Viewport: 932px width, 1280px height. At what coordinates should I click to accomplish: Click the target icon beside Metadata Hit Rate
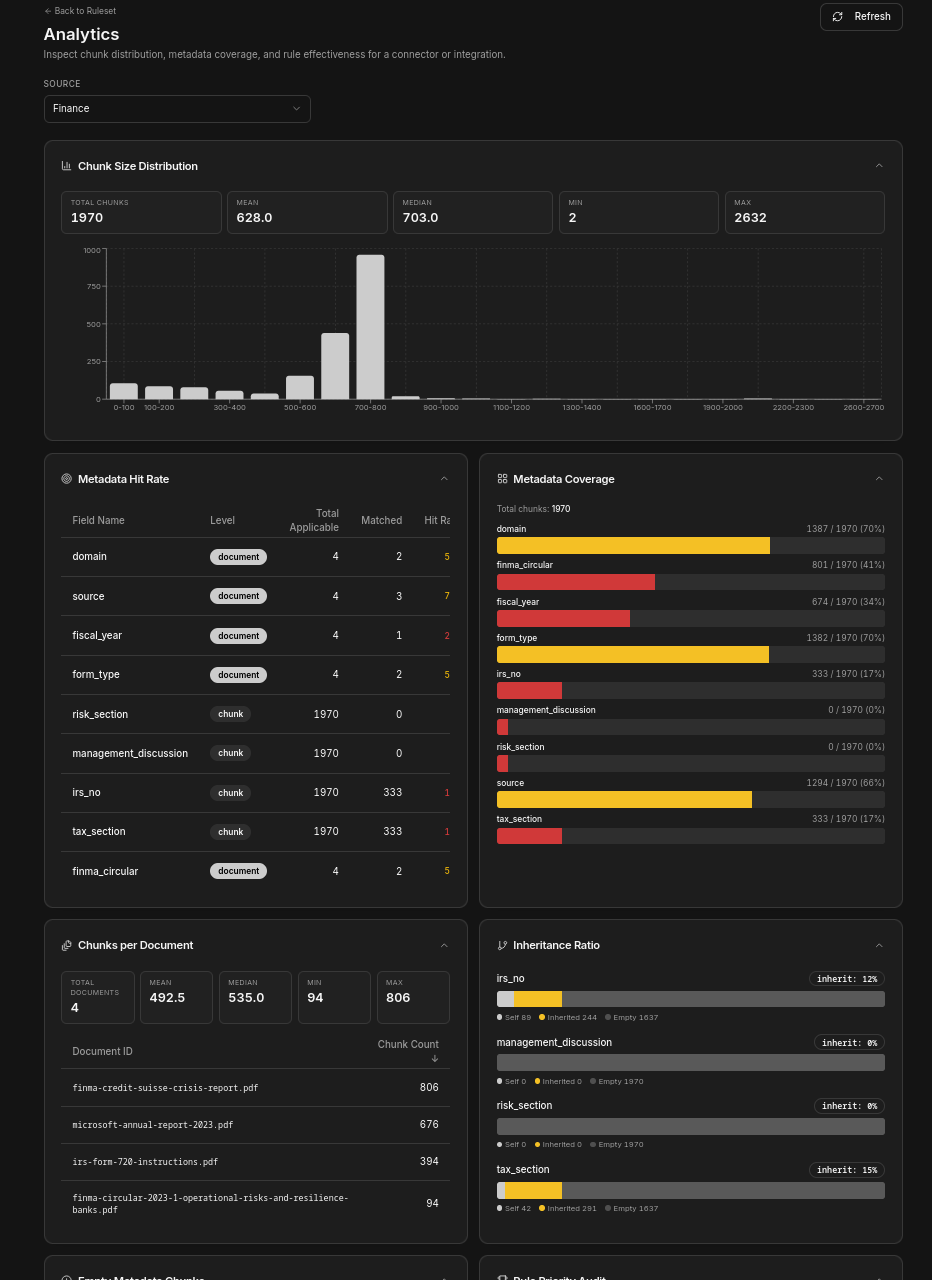tap(66, 479)
